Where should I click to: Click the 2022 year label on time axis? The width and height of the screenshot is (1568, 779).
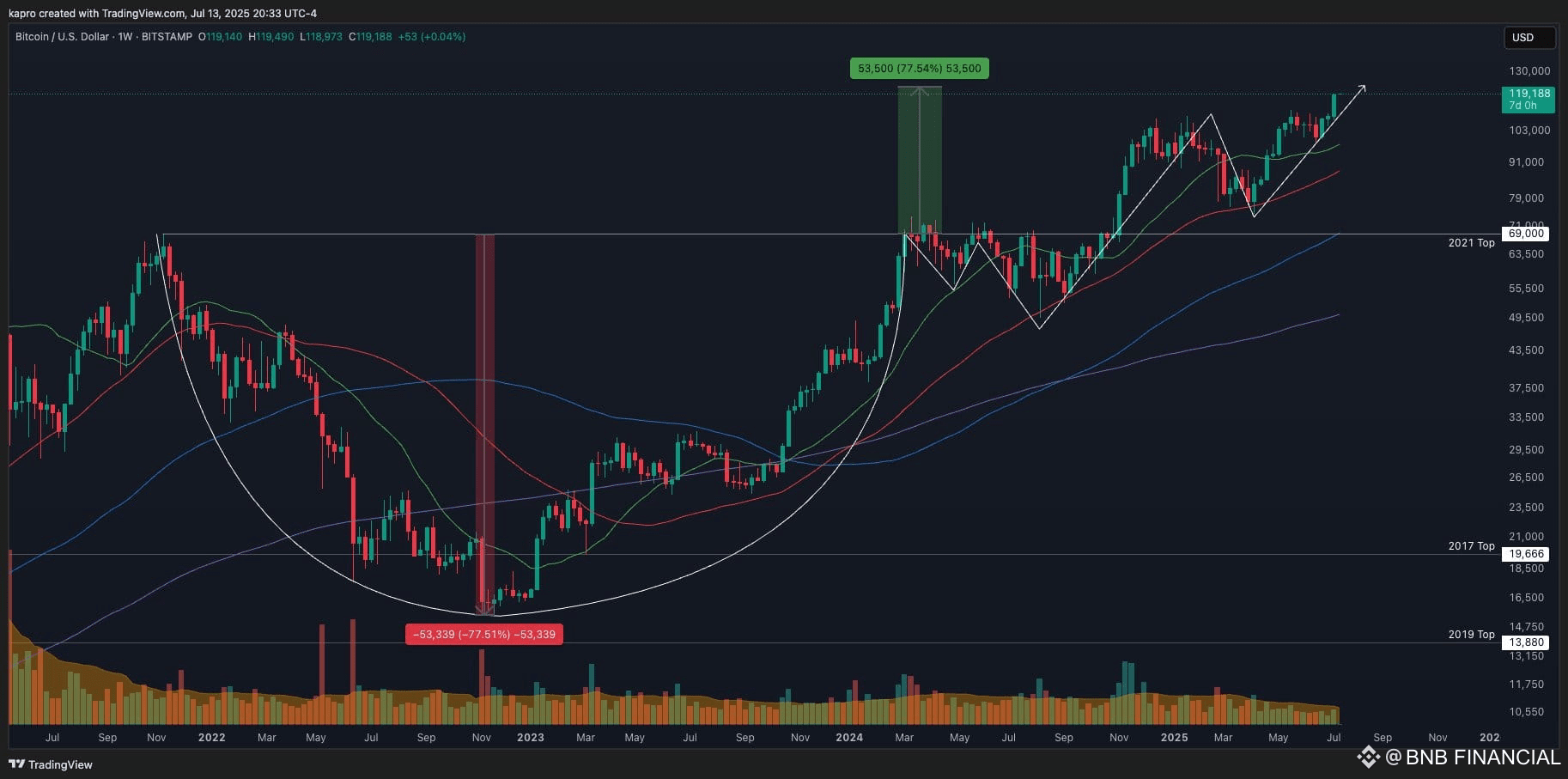pyautogui.click(x=211, y=738)
